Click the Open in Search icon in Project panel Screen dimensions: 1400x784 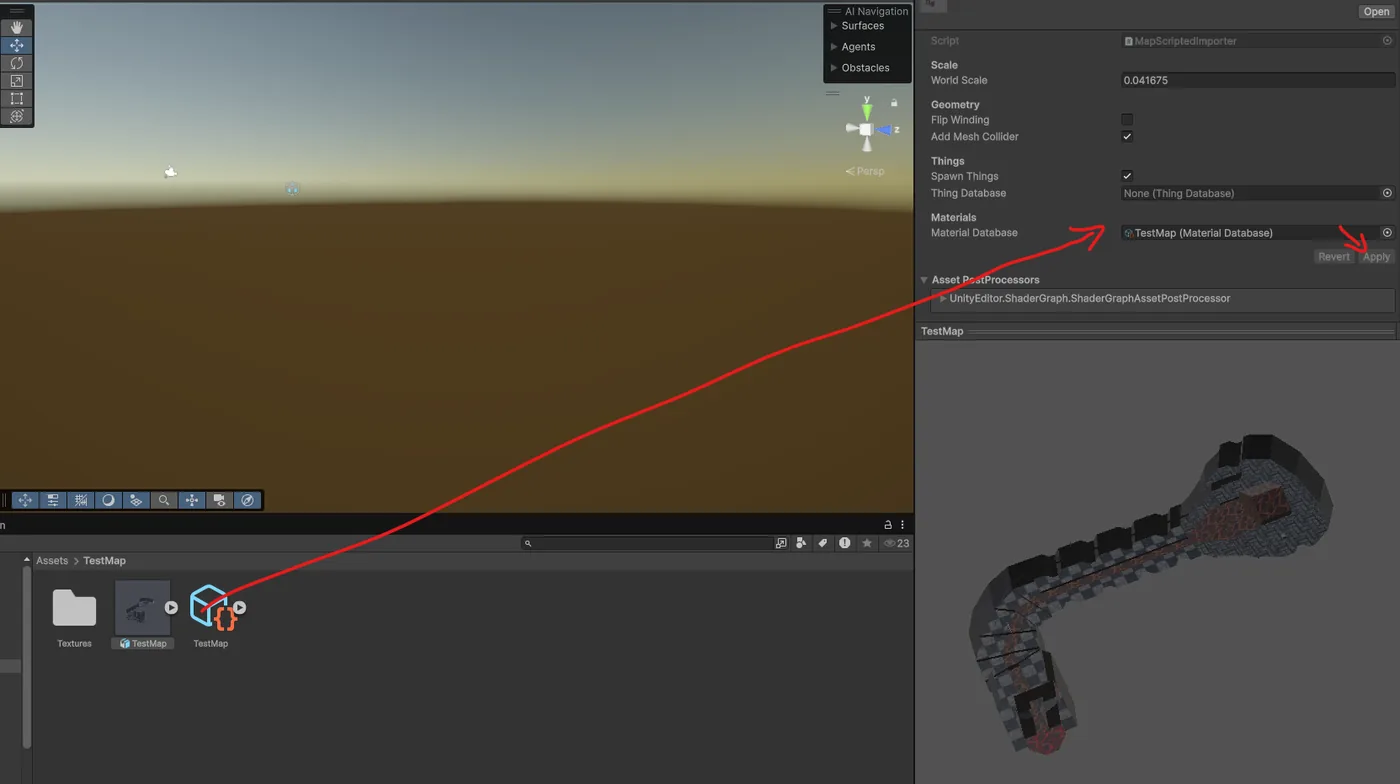pos(781,543)
